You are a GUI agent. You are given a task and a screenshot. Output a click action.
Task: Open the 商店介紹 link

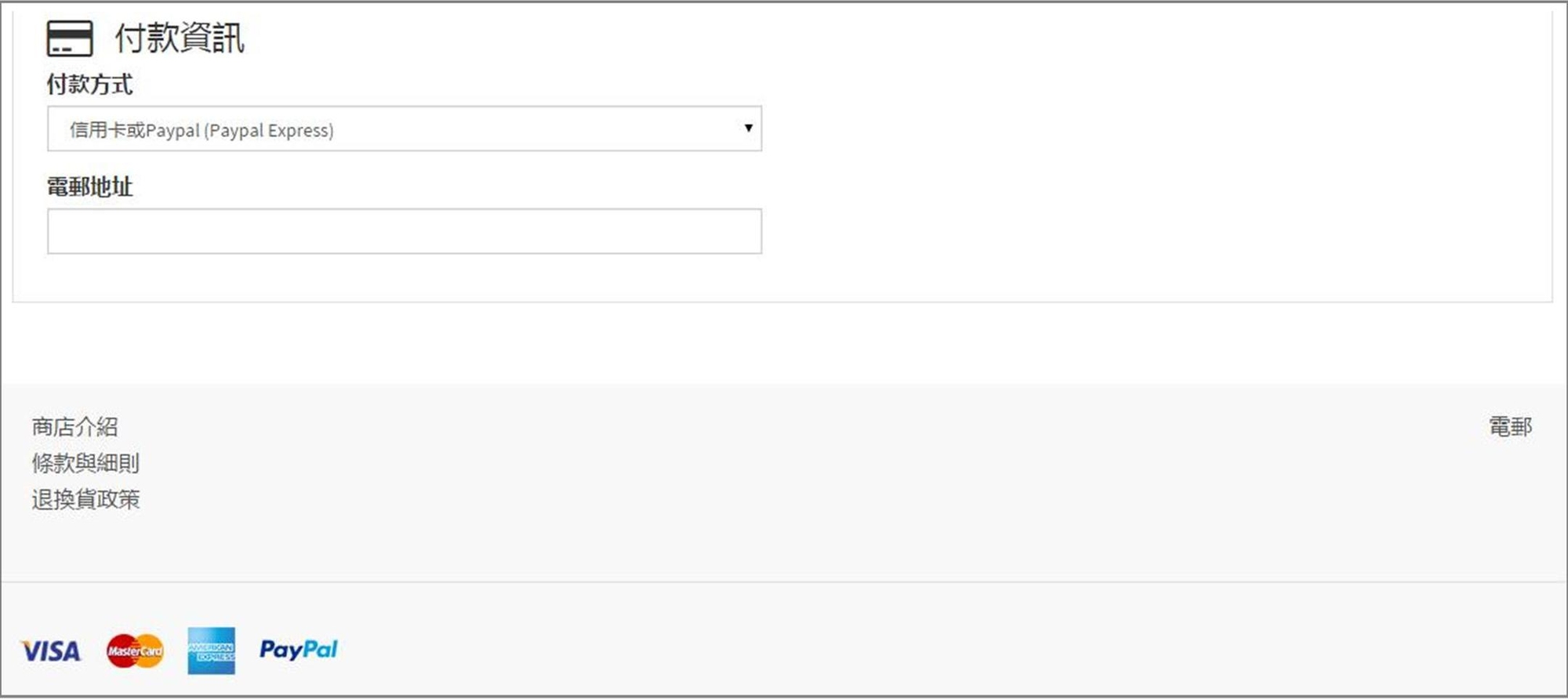pos(74,427)
